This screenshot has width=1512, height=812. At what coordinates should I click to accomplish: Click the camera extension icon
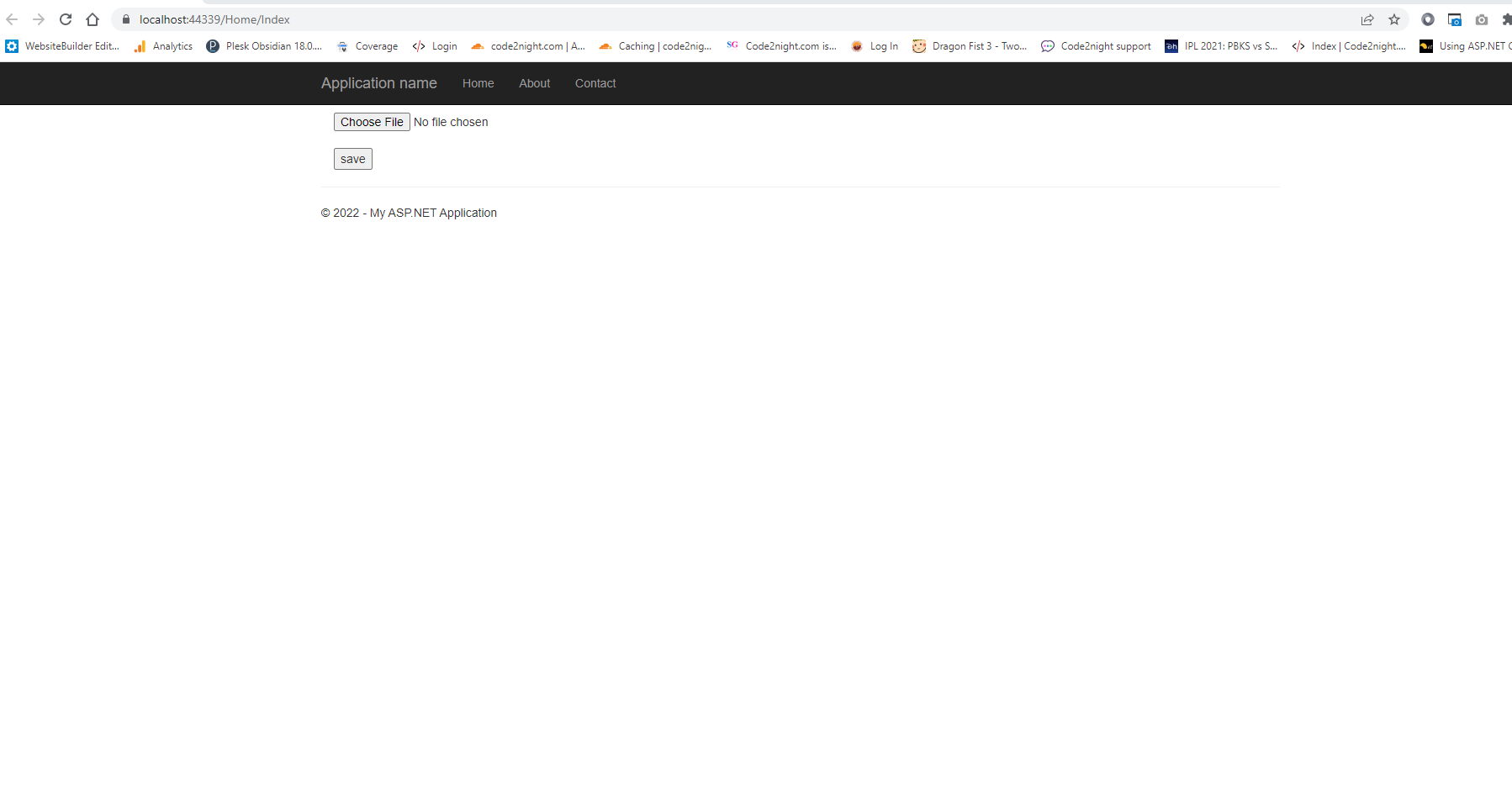tap(1482, 19)
